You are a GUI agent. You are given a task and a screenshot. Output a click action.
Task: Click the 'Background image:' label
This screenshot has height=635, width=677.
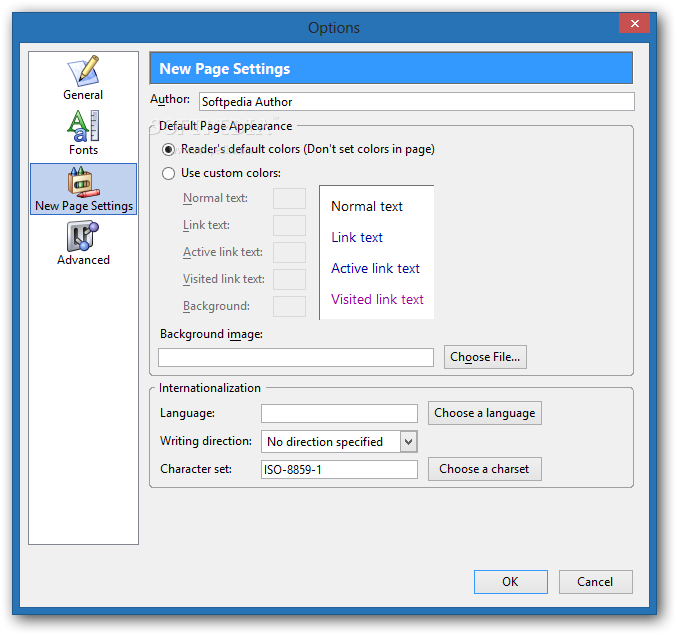tap(211, 335)
